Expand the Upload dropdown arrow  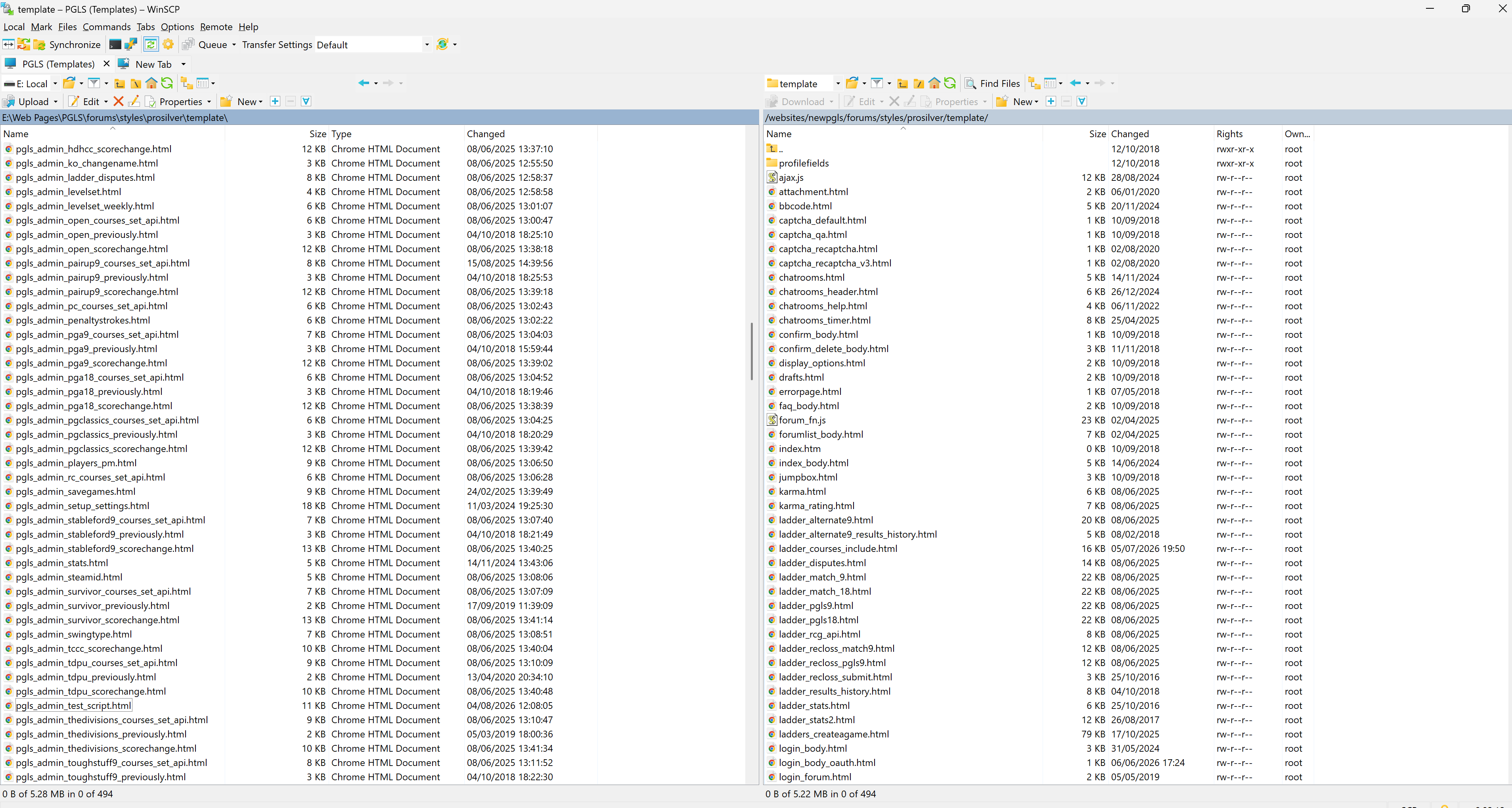(x=56, y=101)
